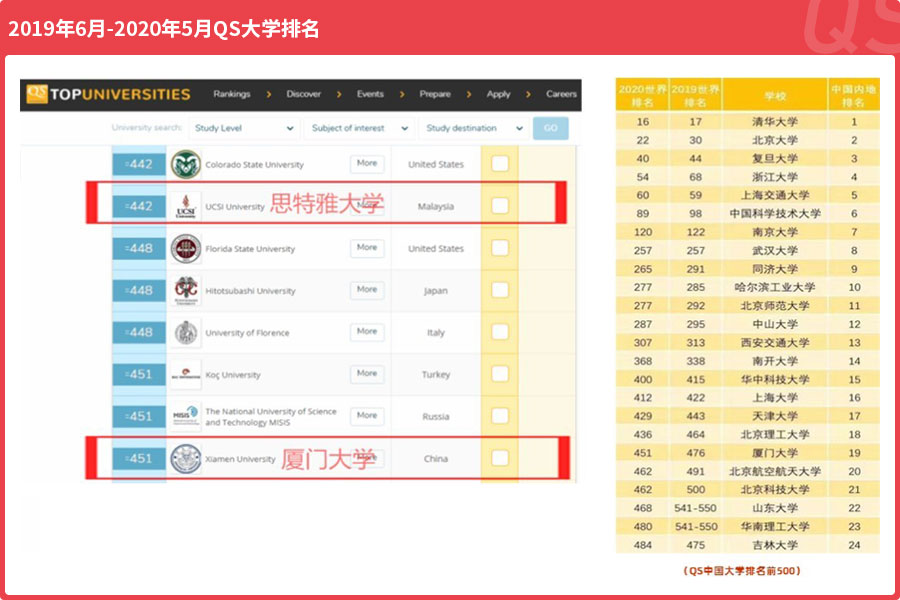
Task: Open the Careers menu item
Action: tap(561, 94)
